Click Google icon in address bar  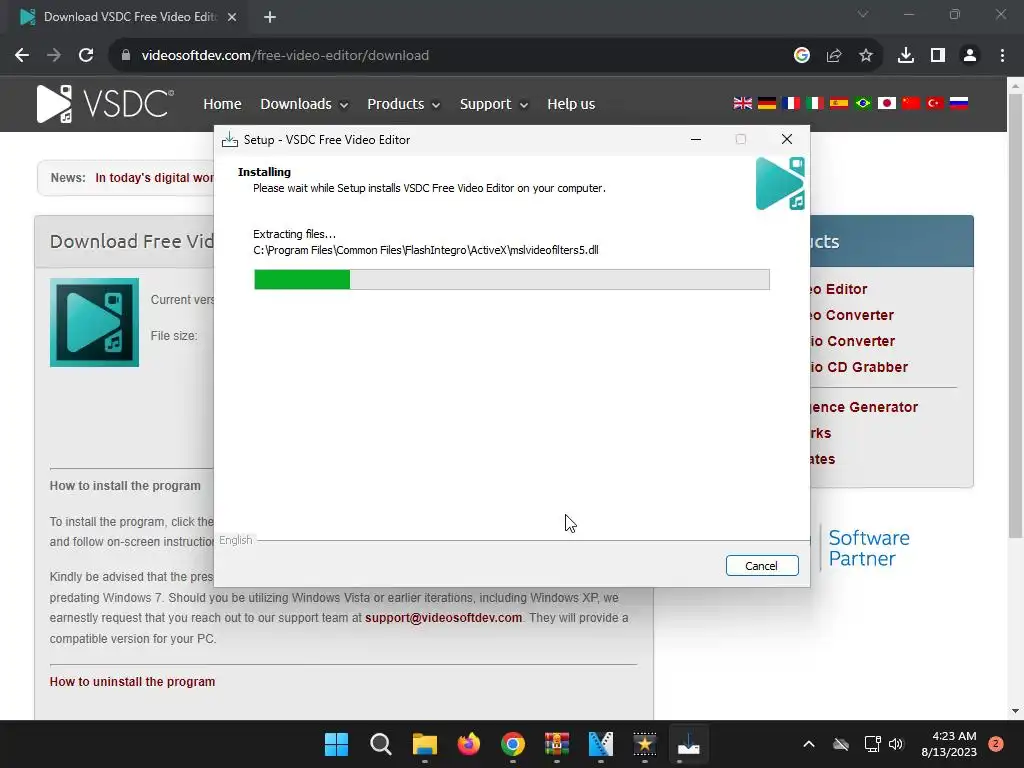pyautogui.click(x=802, y=56)
